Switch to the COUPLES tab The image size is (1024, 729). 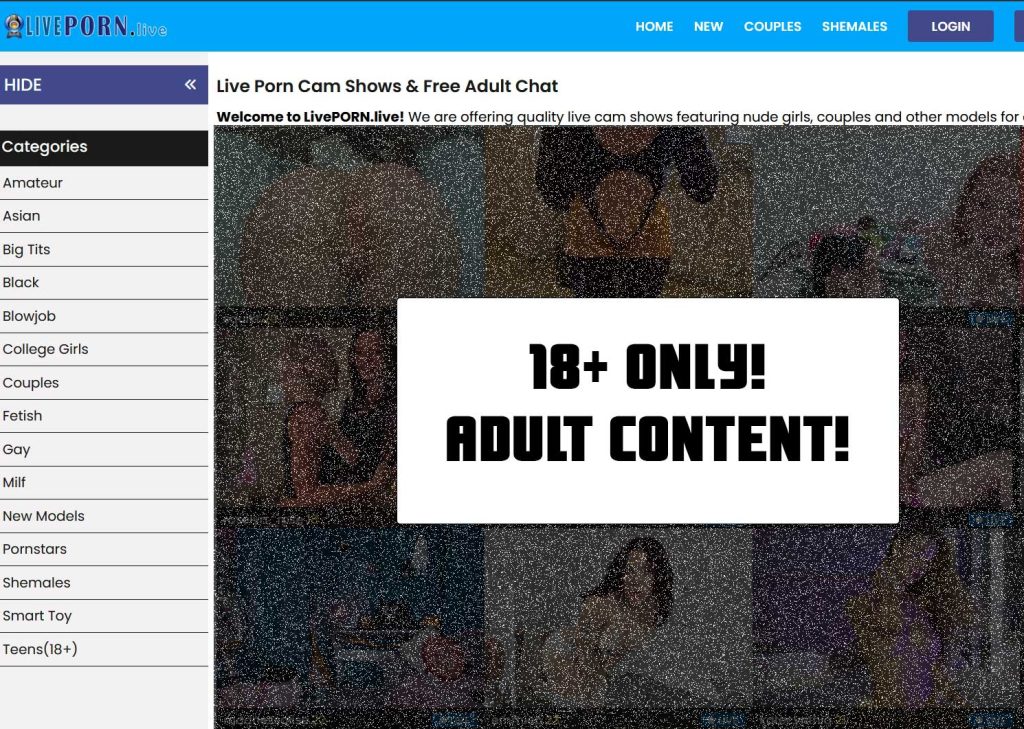pos(772,27)
